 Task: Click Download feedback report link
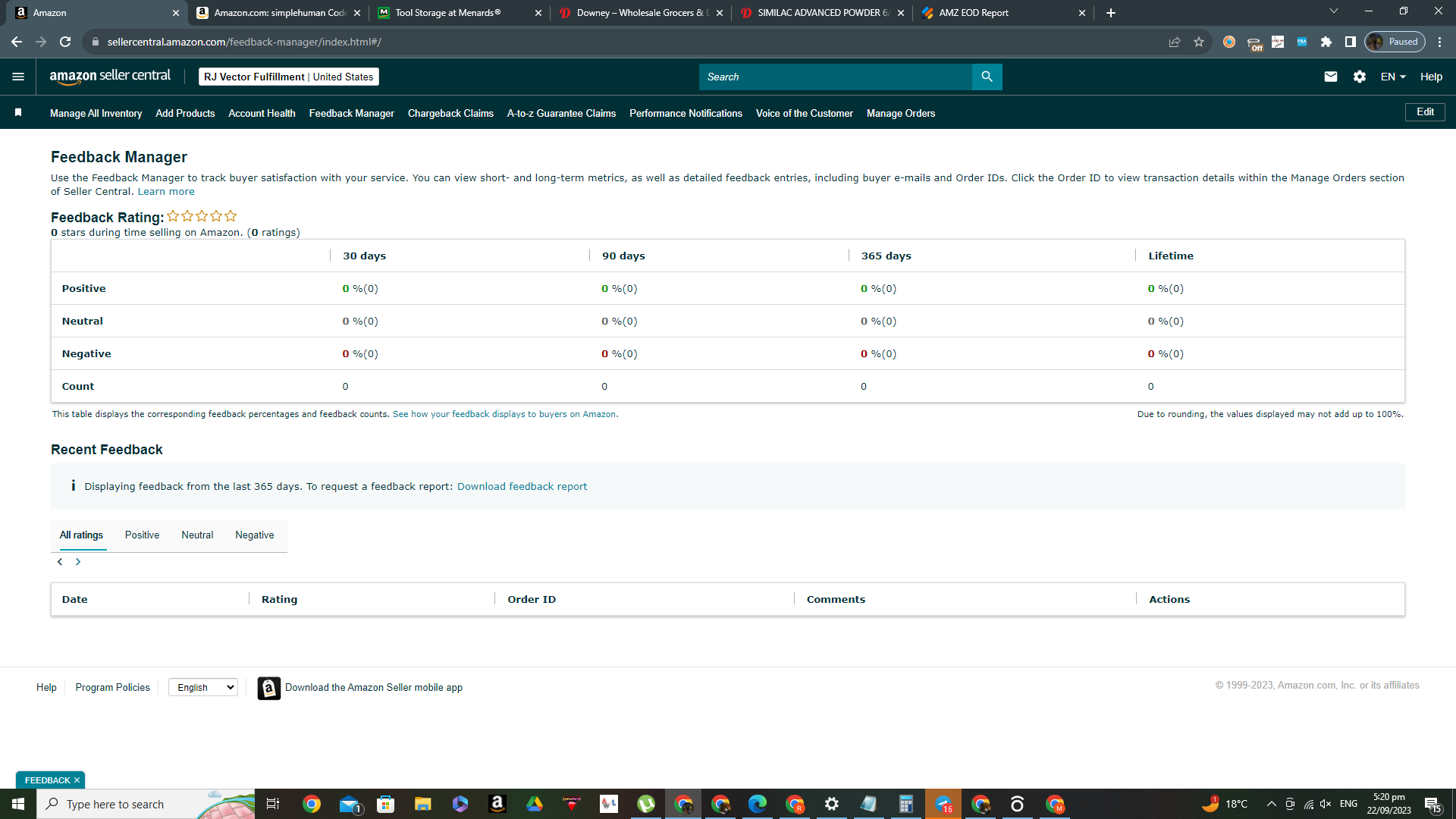coord(522,487)
